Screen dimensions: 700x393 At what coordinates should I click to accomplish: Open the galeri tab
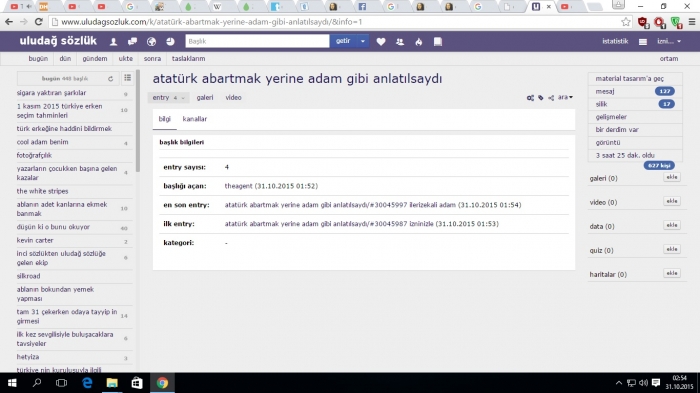(x=205, y=97)
